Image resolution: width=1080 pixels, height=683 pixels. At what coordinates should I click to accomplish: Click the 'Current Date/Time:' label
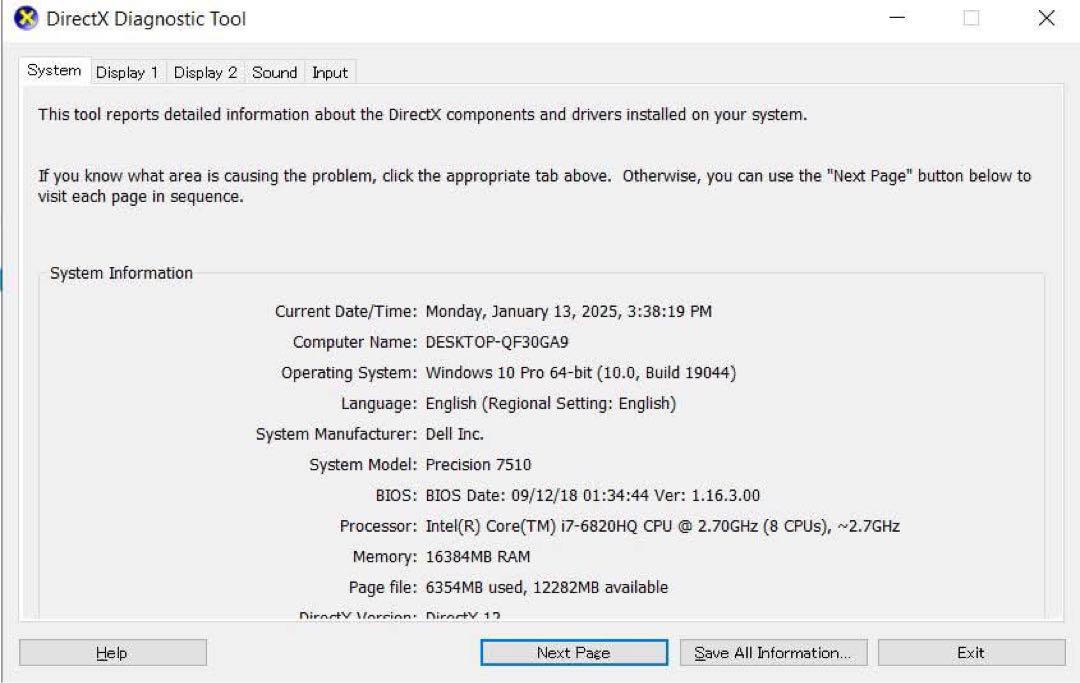(346, 312)
